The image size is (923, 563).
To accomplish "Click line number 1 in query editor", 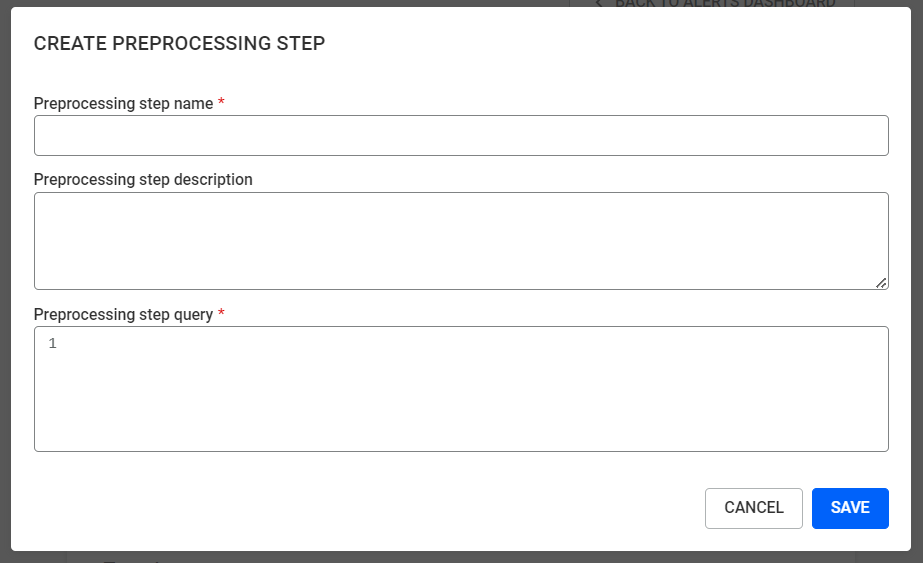I will pyautogui.click(x=52, y=344).
